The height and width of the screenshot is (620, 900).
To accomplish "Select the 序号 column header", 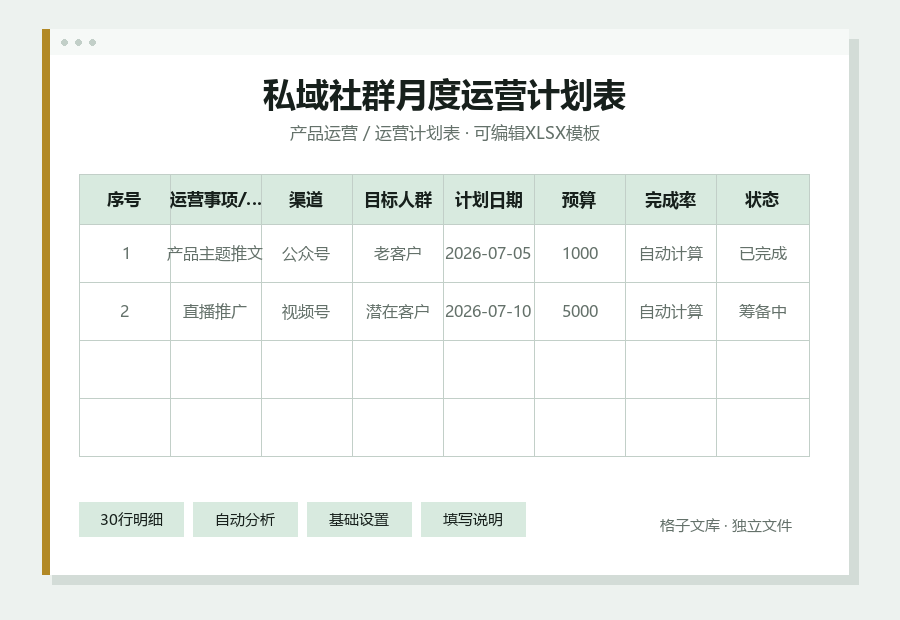I will [125, 200].
